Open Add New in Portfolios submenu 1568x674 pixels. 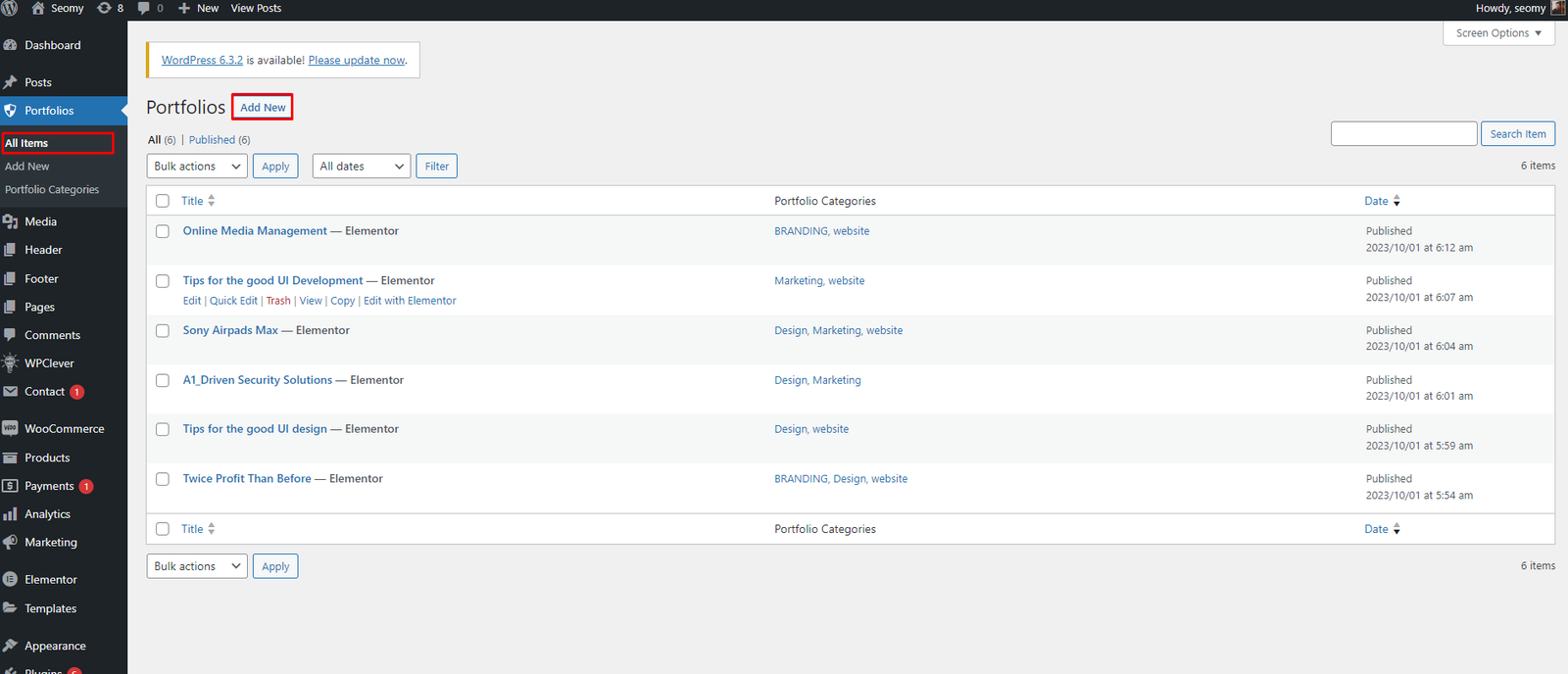27,167
